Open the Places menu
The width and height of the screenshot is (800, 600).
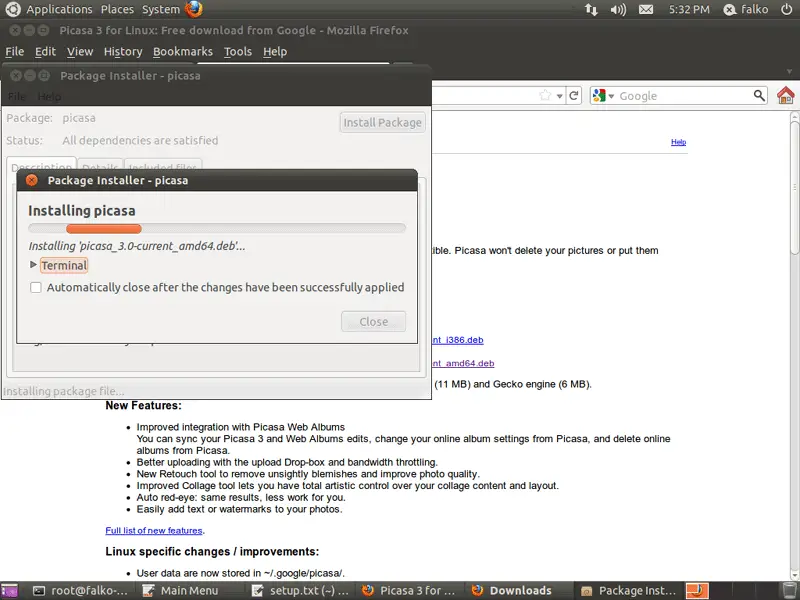tap(117, 9)
